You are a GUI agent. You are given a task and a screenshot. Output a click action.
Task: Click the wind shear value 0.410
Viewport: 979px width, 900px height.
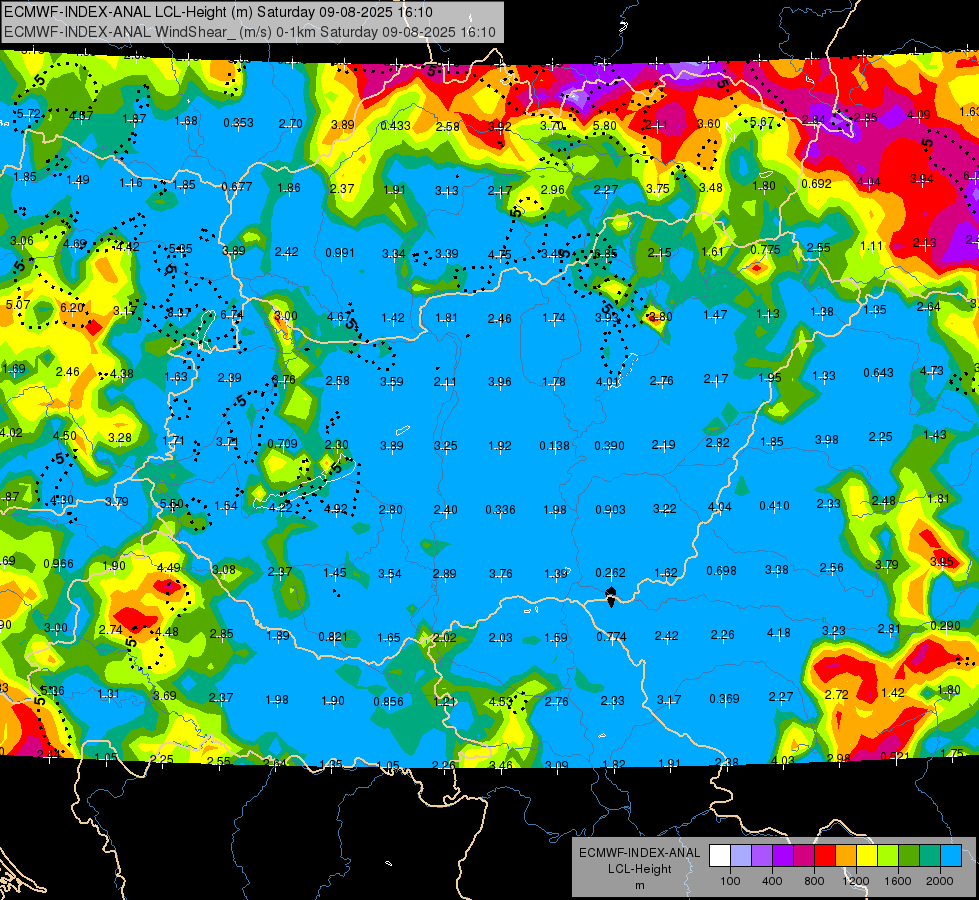point(774,506)
